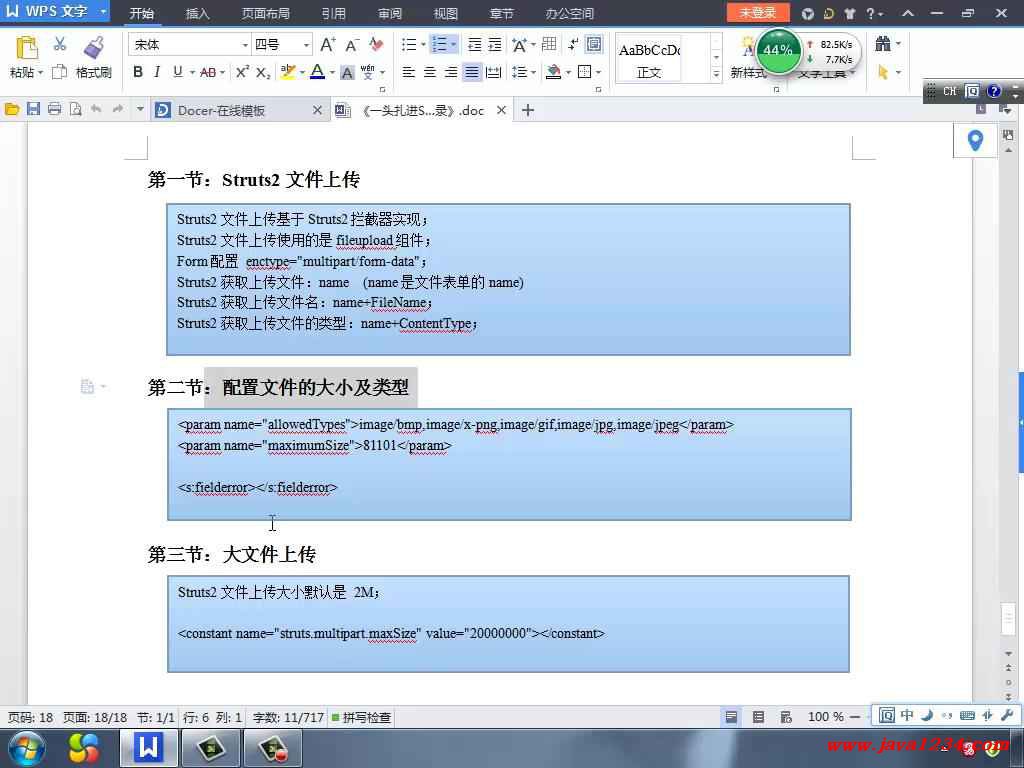Print the document with printer icon
The width and height of the screenshot is (1024, 768).
(54, 110)
